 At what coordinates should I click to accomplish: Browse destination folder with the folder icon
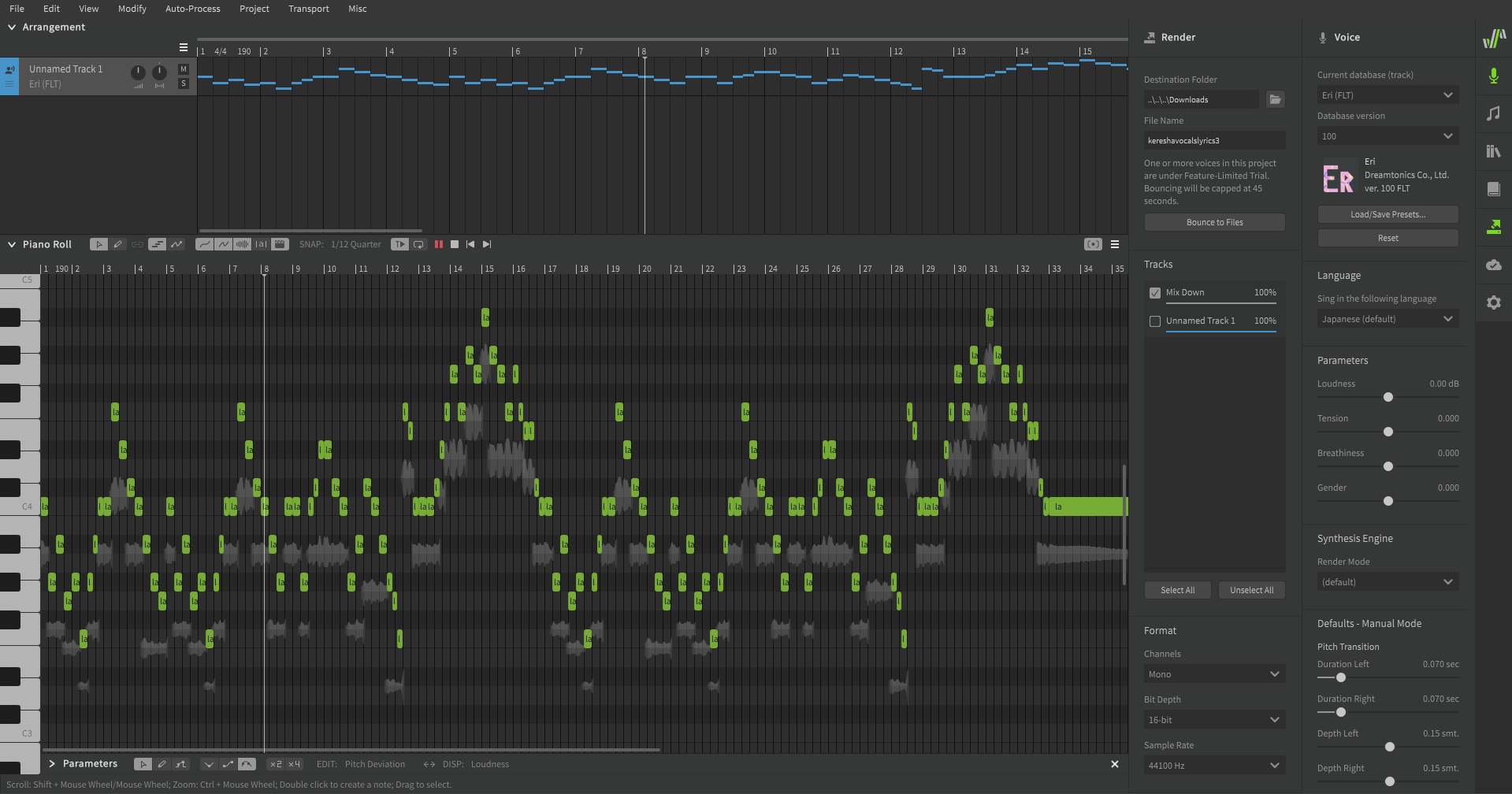(1275, 99)
